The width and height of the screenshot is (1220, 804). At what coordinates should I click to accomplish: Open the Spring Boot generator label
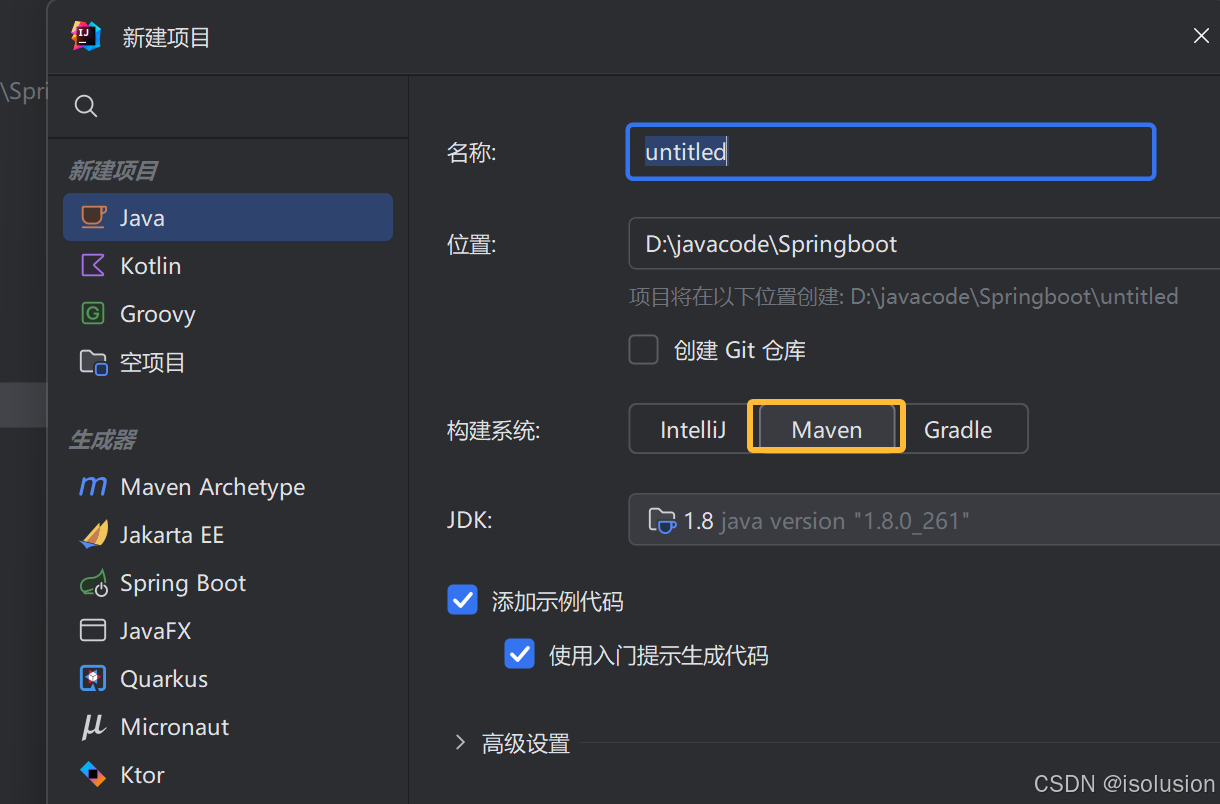(x=183, y=583)
